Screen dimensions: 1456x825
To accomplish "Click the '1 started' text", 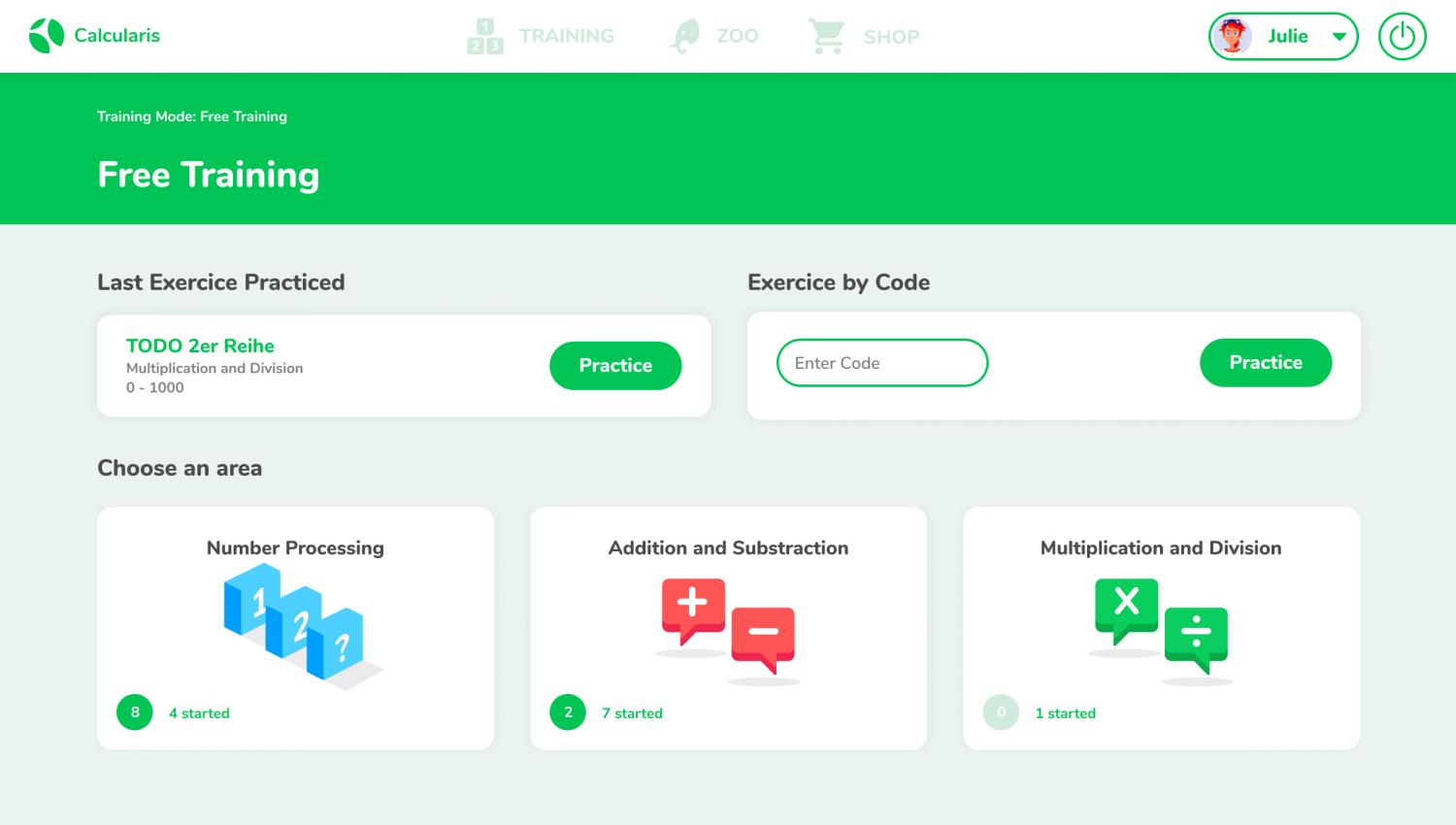I will point(1065,713).
